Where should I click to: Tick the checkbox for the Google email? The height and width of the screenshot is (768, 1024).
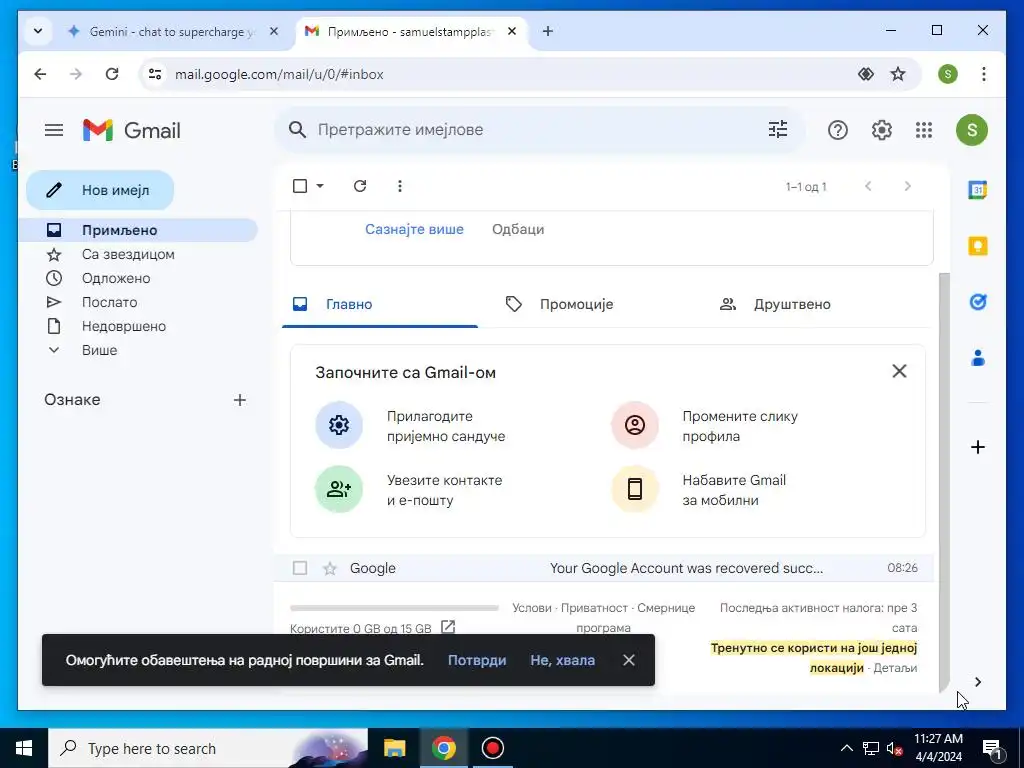(300, 568)
